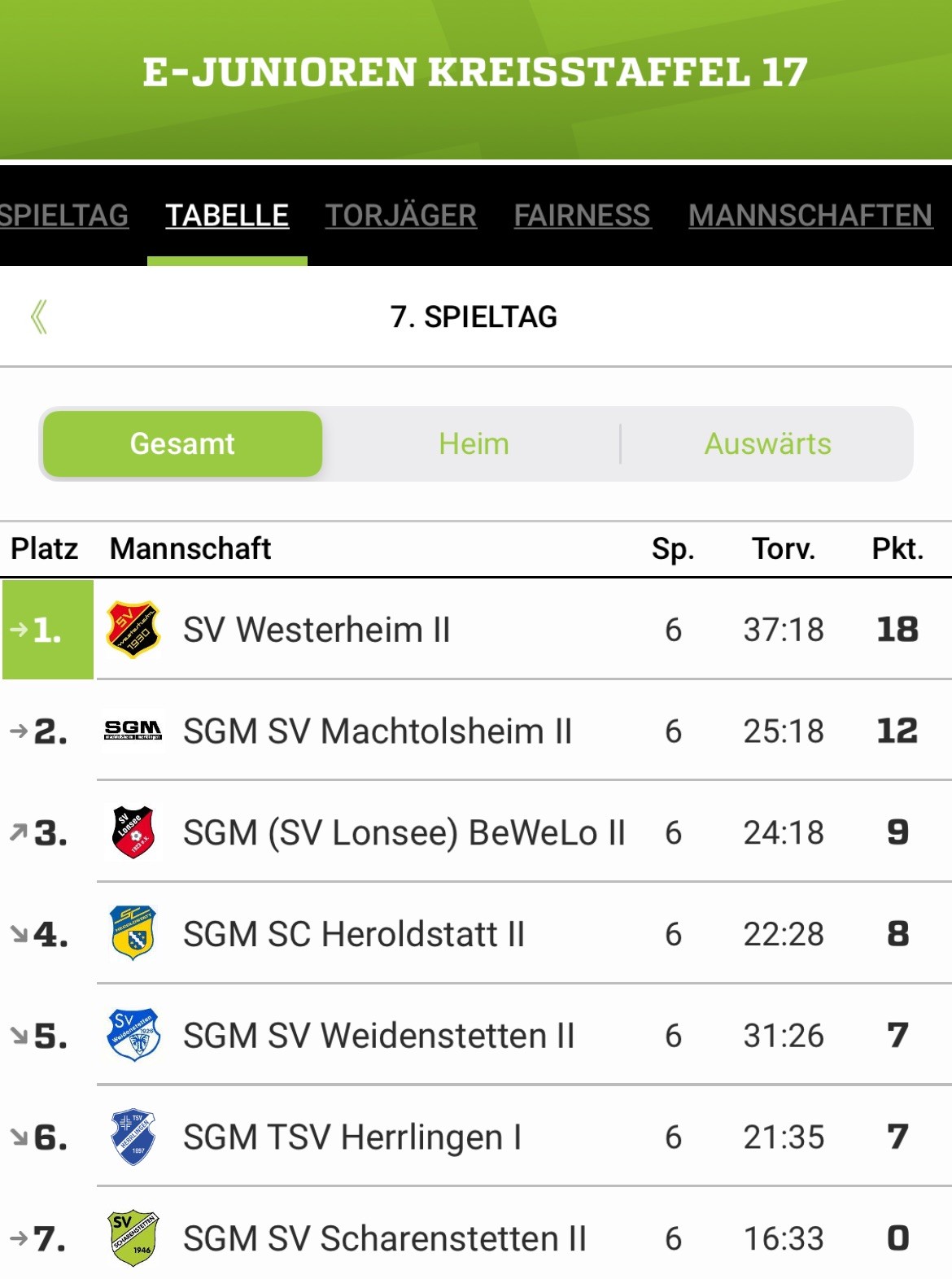
Task: Switch to the Auswärts table view
Action: (x=767, y=443)
